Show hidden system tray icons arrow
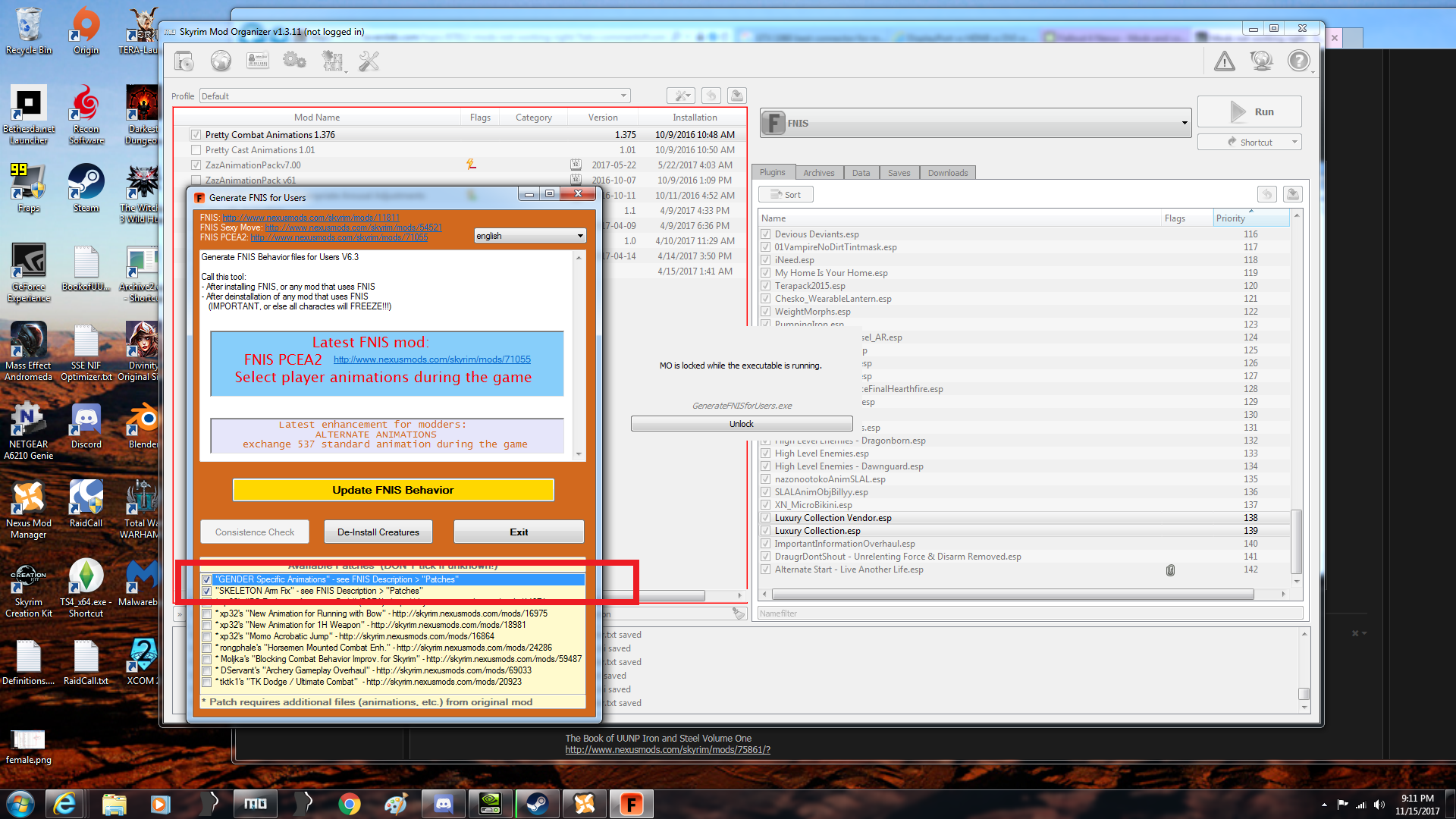This screenshot has height=819, width=1456. click(1324, 805)
